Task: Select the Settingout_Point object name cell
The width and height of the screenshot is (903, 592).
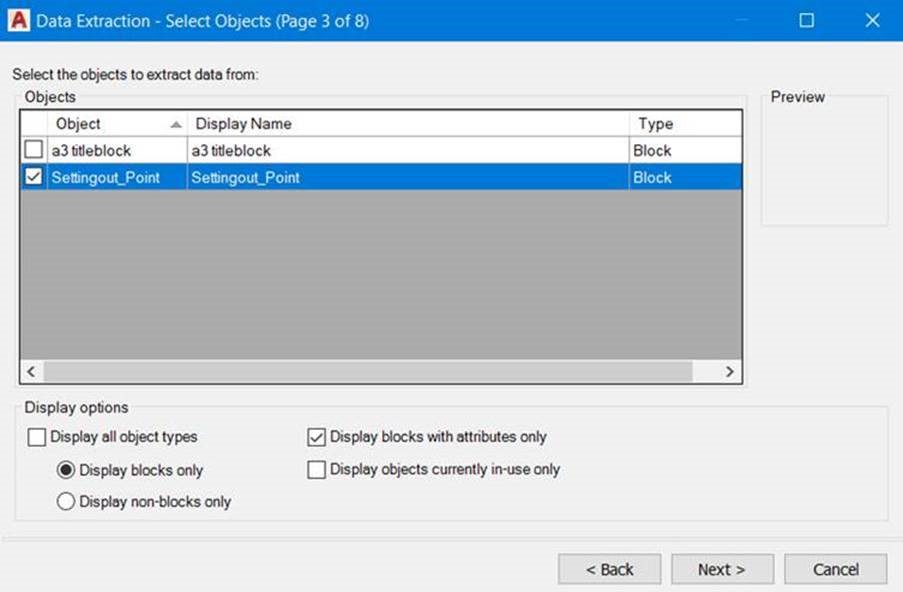Action: (117, 177)
